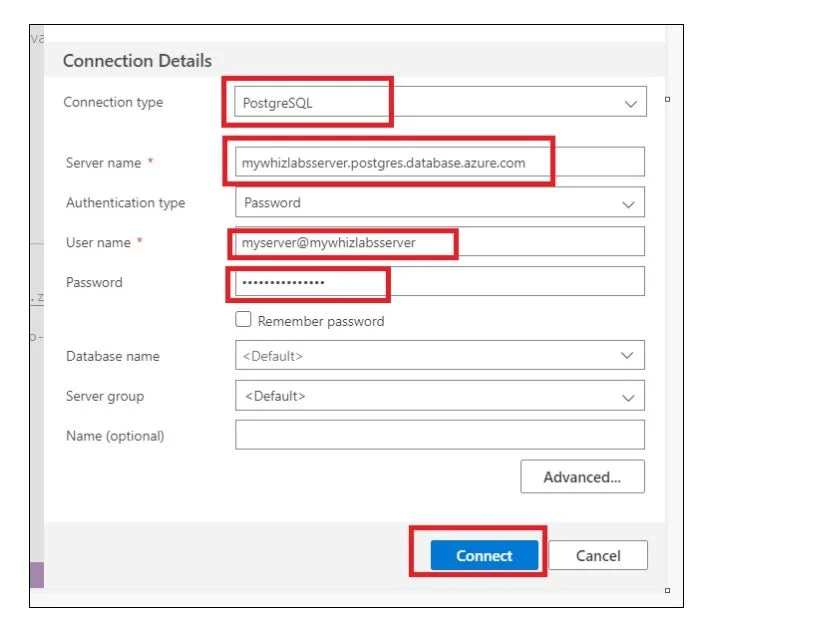Click the Server group chevron arrow

coord(628,398)
